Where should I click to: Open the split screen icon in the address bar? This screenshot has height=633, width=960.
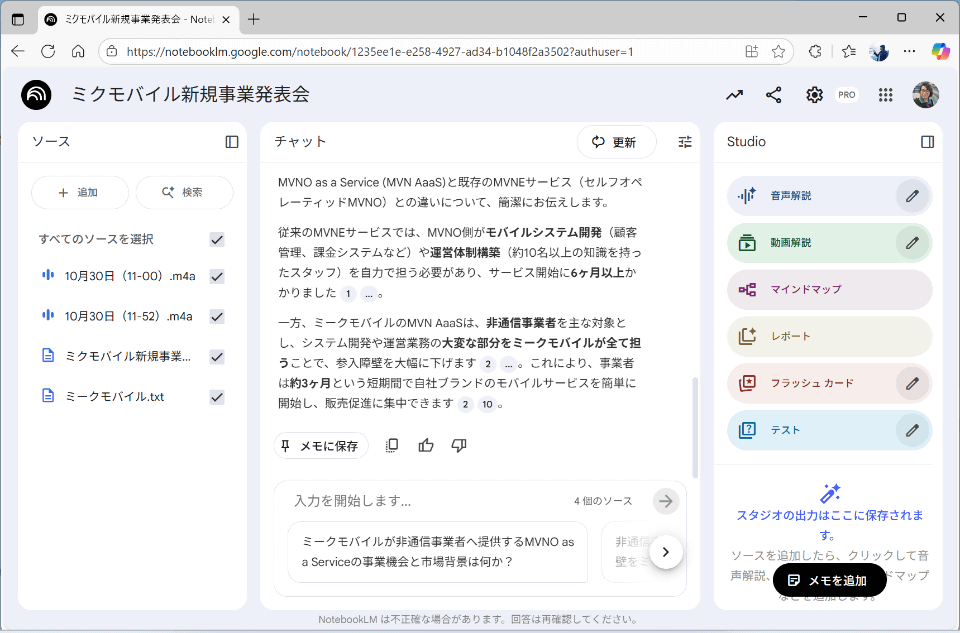(752, 51)
